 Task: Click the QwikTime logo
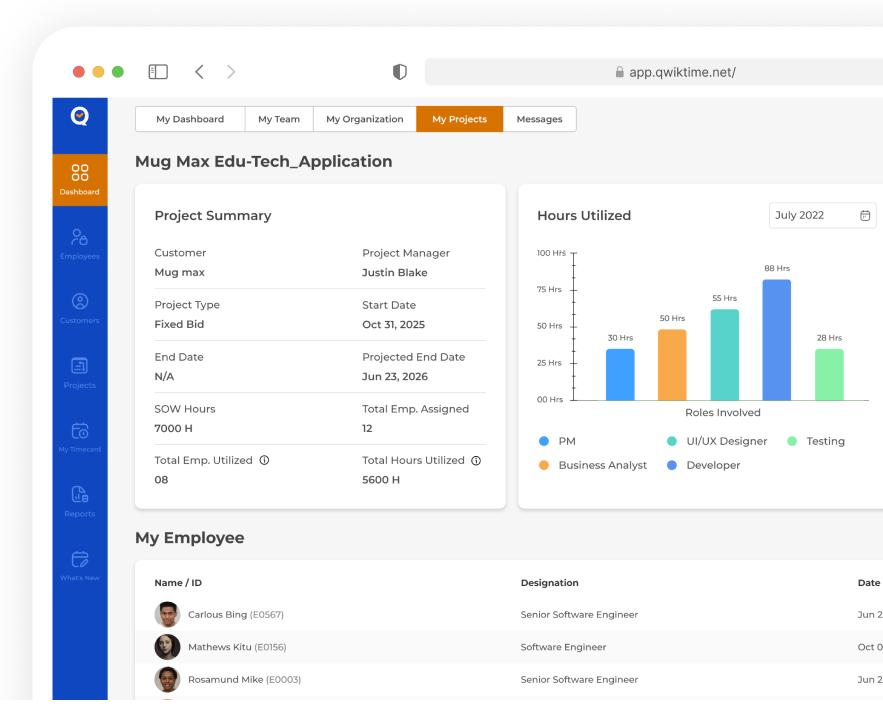[79, 116]
